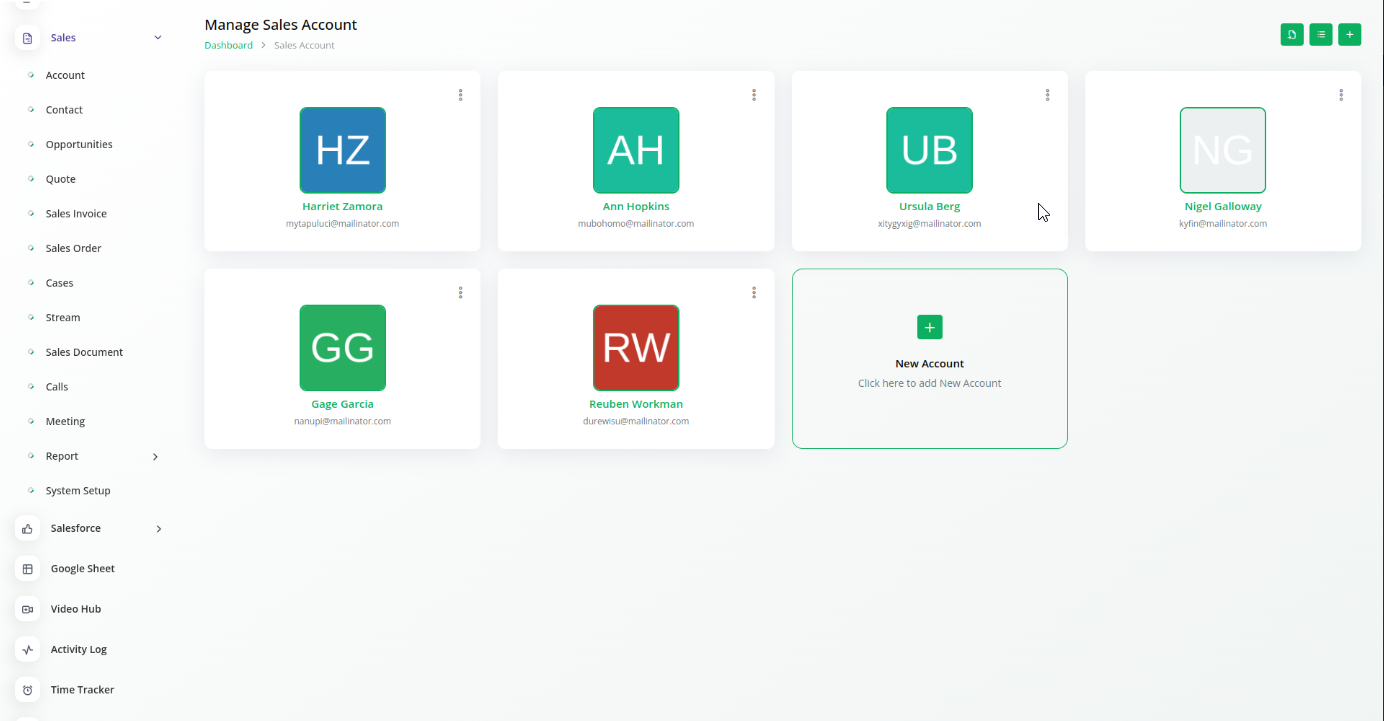This screenshot has height=721, width=1384.
Task: Open three-dot menu on Nigel Galloway card
Action: 1341,95
